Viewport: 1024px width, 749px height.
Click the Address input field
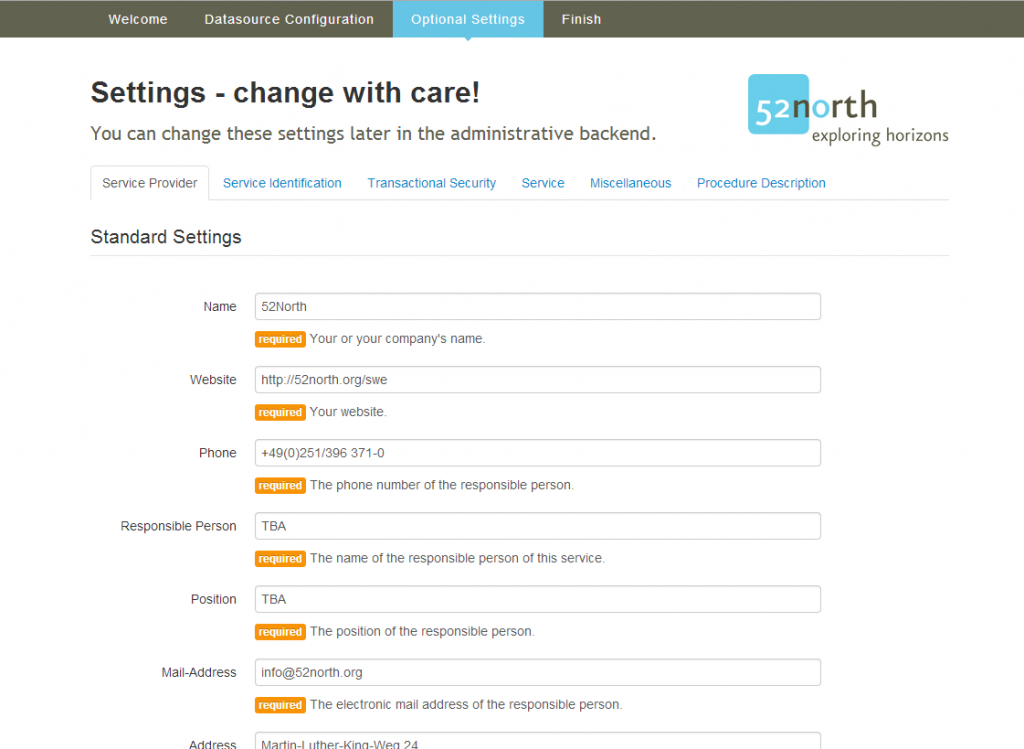(x=537, y=741)
